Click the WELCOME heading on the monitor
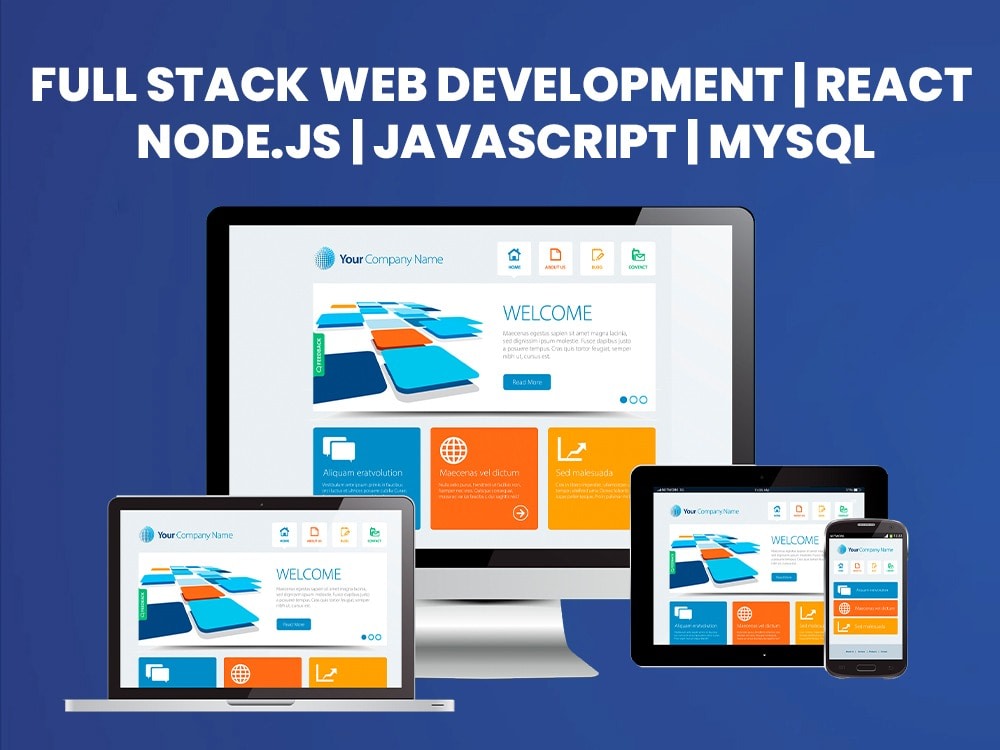 pyautogui.click(x=547, y=313)
